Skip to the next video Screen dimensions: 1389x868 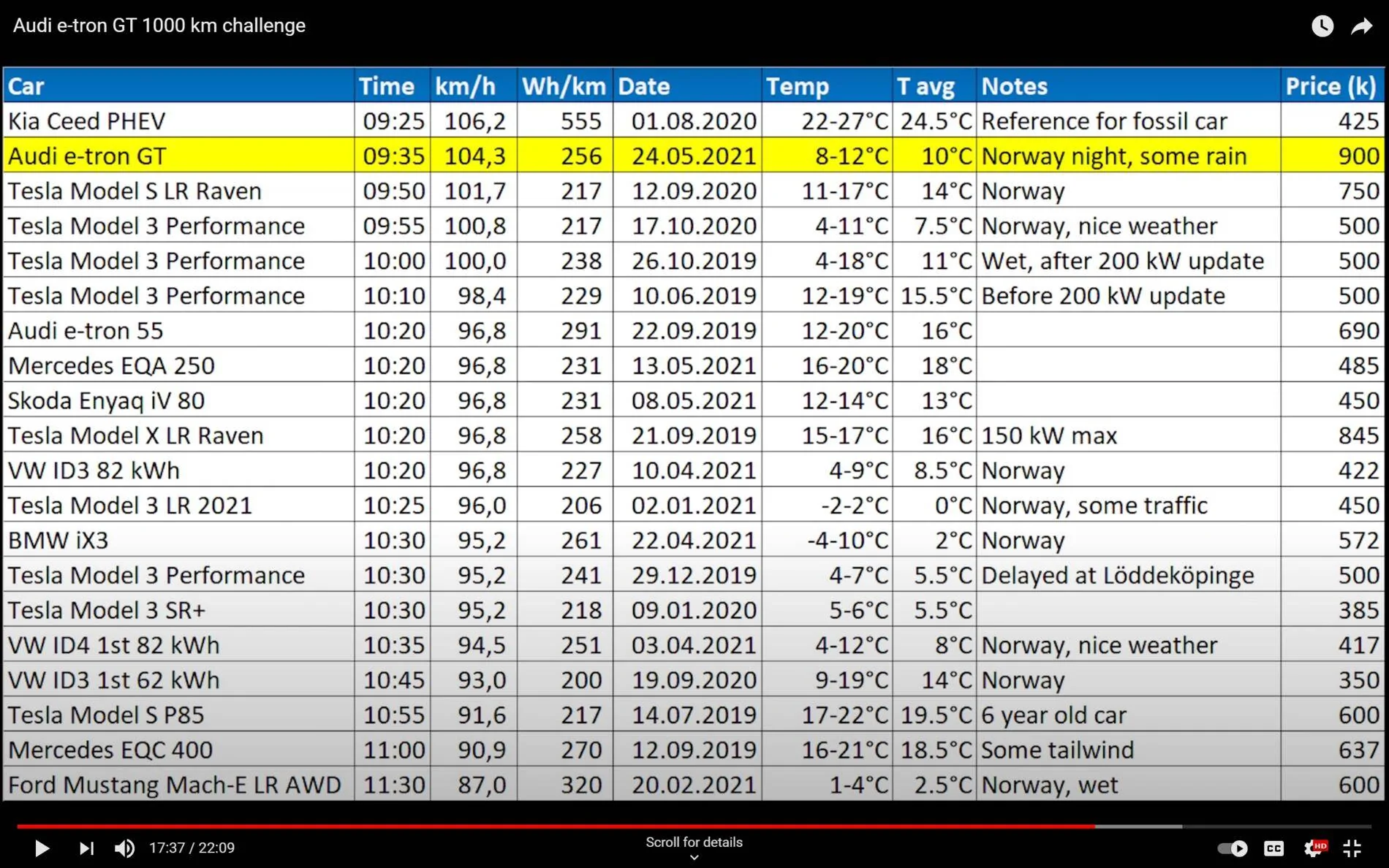click(86, 848)
